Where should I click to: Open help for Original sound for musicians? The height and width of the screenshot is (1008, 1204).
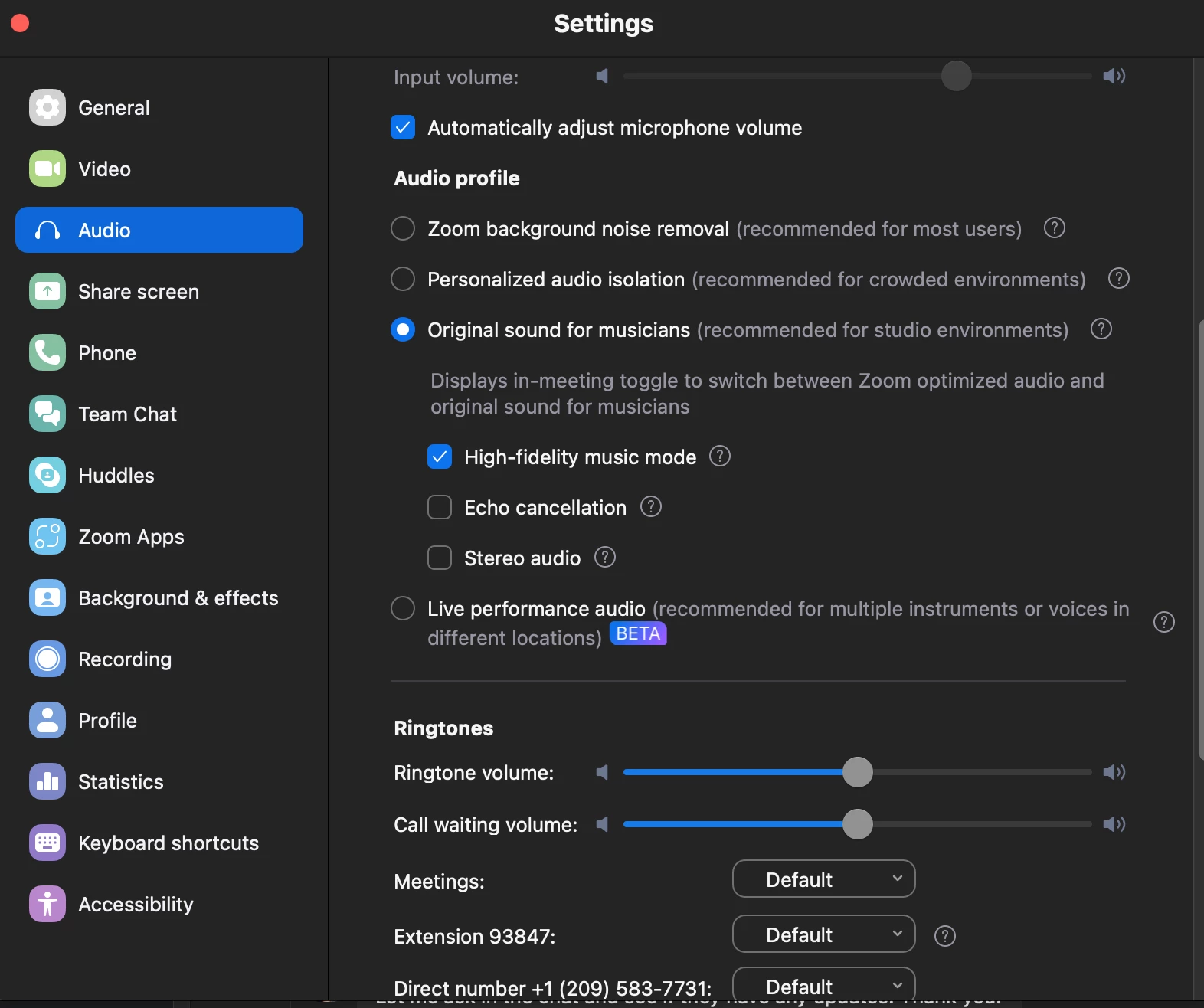[x=1101, y=329]
